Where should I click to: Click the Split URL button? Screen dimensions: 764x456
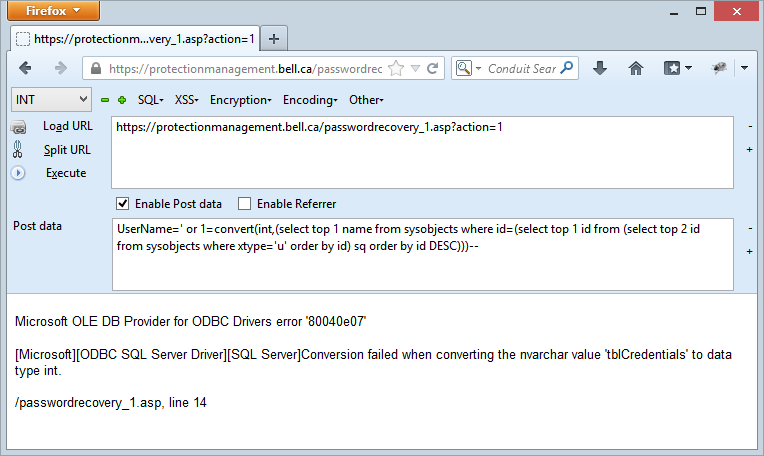[x=67, y=150]
